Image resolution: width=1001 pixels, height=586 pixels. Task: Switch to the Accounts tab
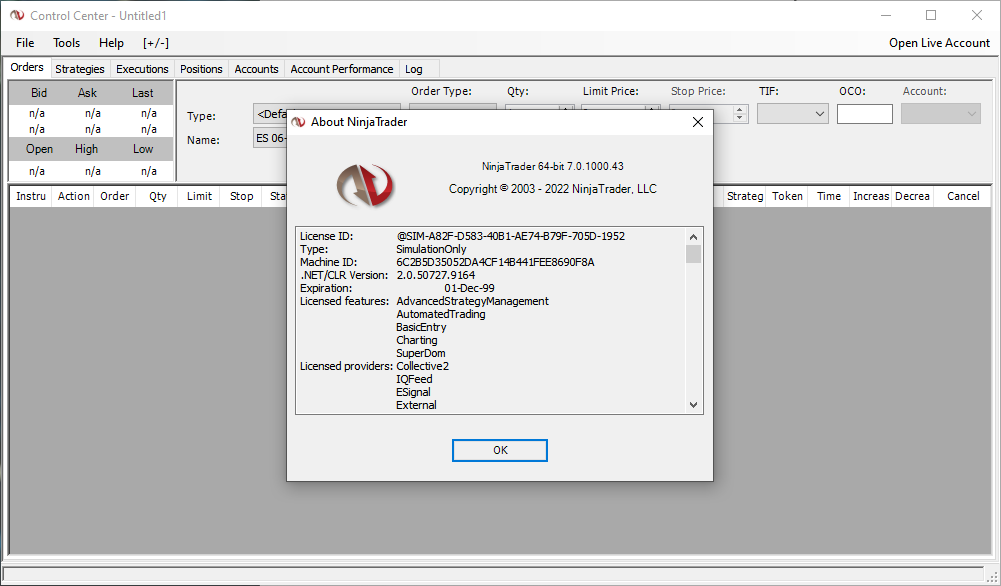pyautogui.click(x=256, y=69)
